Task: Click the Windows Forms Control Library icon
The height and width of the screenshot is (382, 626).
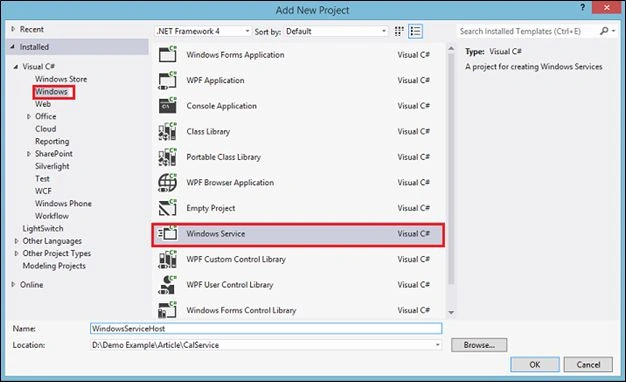Action: tap(168, 310)
